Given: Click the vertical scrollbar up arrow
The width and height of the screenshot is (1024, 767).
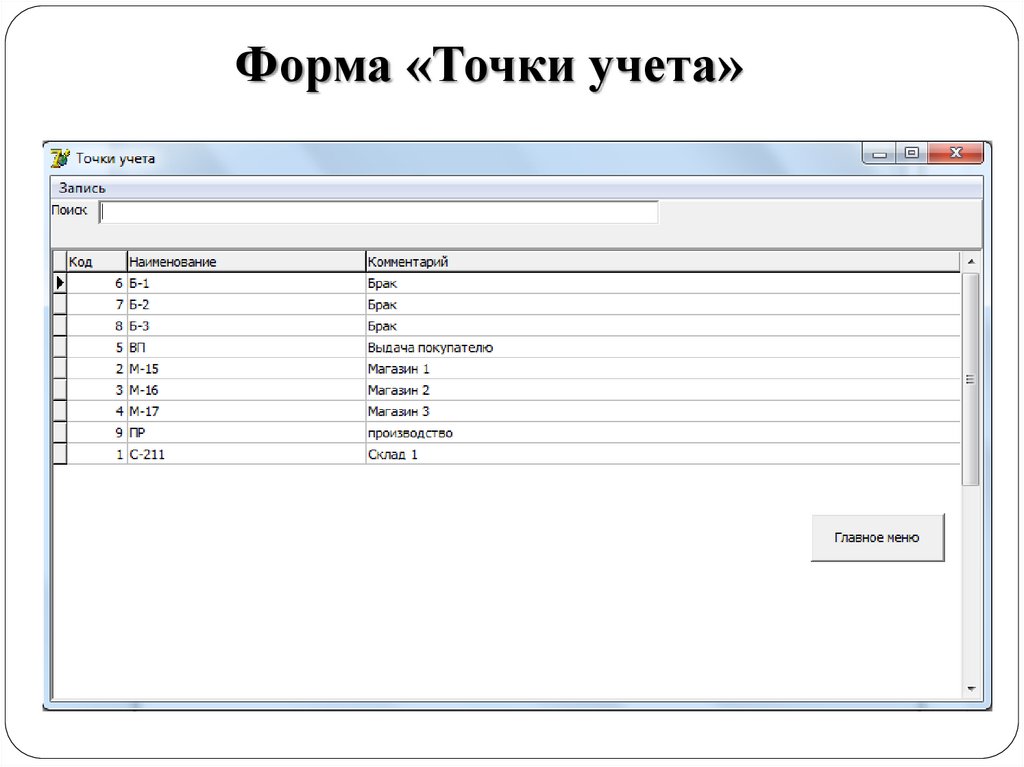Looking at the screenshot, I should [x=969, y=261].
